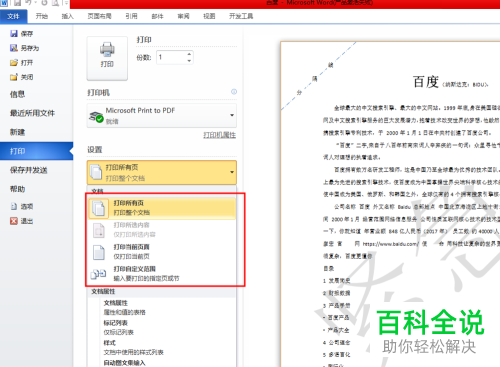Click the red 退出 exit icon
The width and height of the screenshot is (500, 367).
14,221
